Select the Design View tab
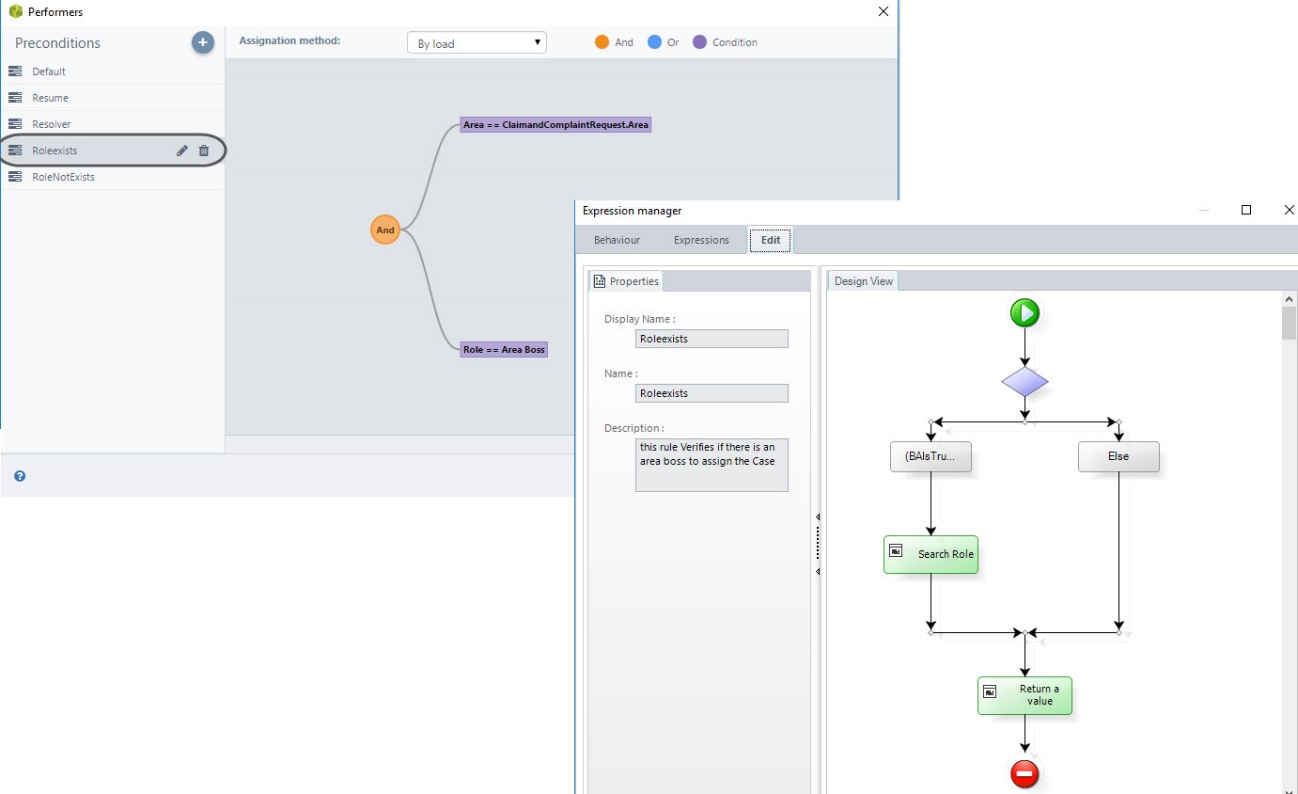The height and width of the screenshot is (794, 1298). (x=864, y=281)
